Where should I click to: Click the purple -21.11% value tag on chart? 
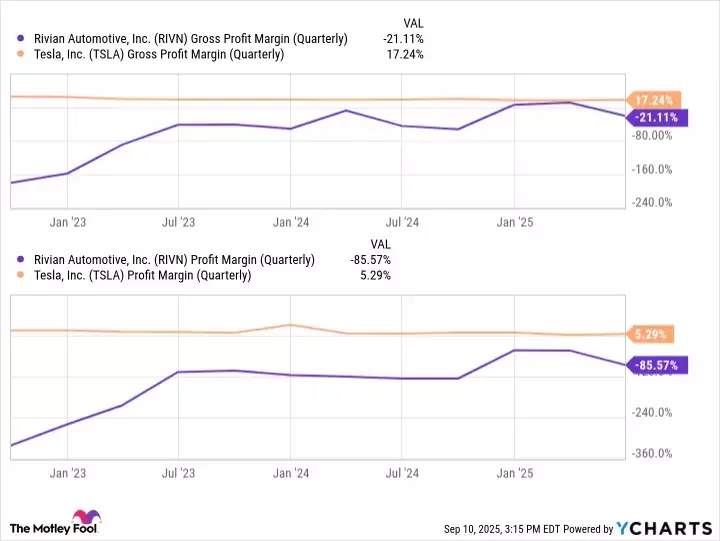click(x=655, y=117)
